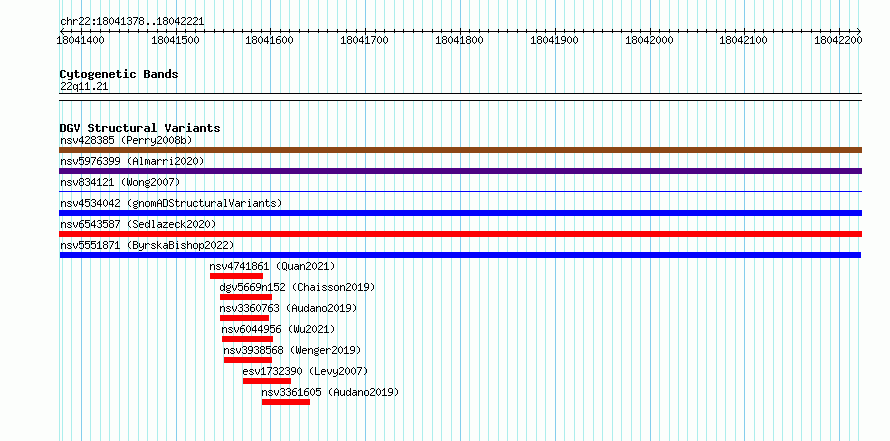Screen dimensions: 890x441
Task: Open dgv5669n152 (Chaisson2019) label
Action: (297, 287)
